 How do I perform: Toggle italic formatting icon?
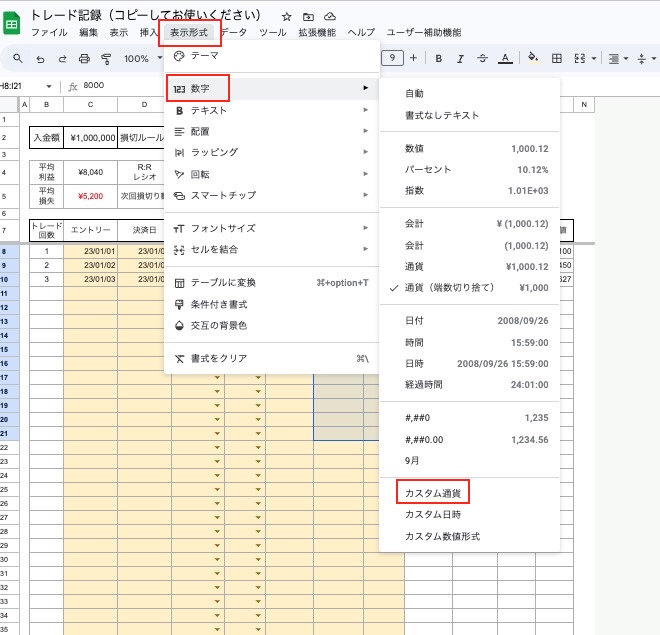(460, 58)
